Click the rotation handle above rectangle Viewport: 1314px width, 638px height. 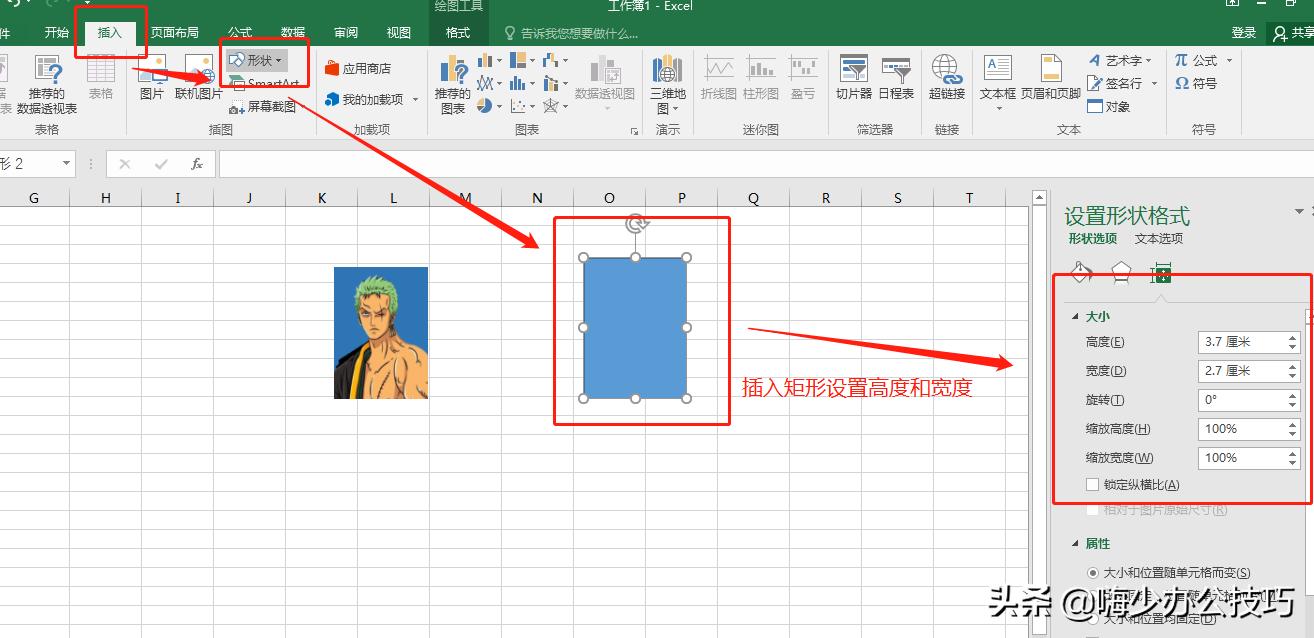tap(635, 224)
